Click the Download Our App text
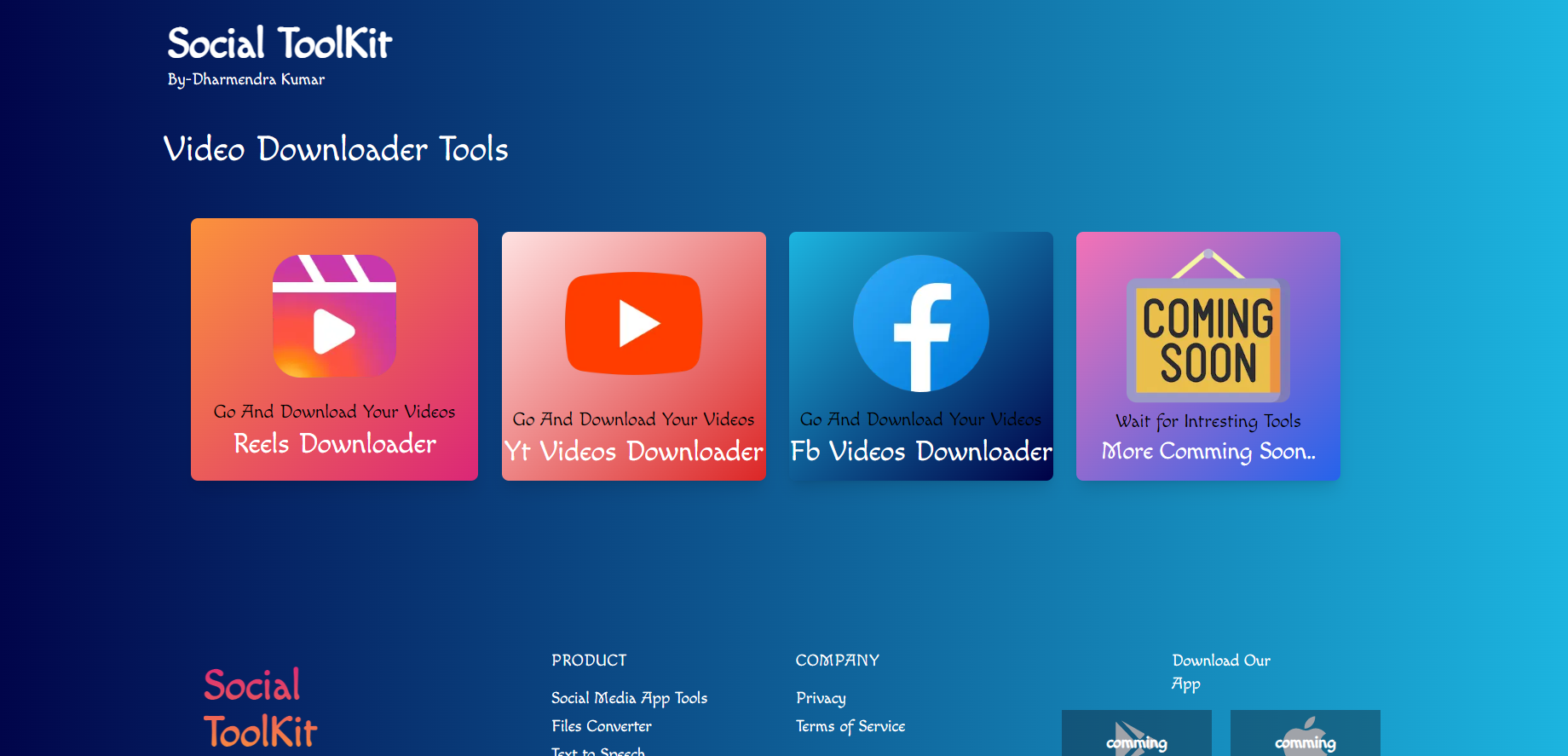The height and width of the screenshot is (756, 1568). click(x=1221, y=672)
